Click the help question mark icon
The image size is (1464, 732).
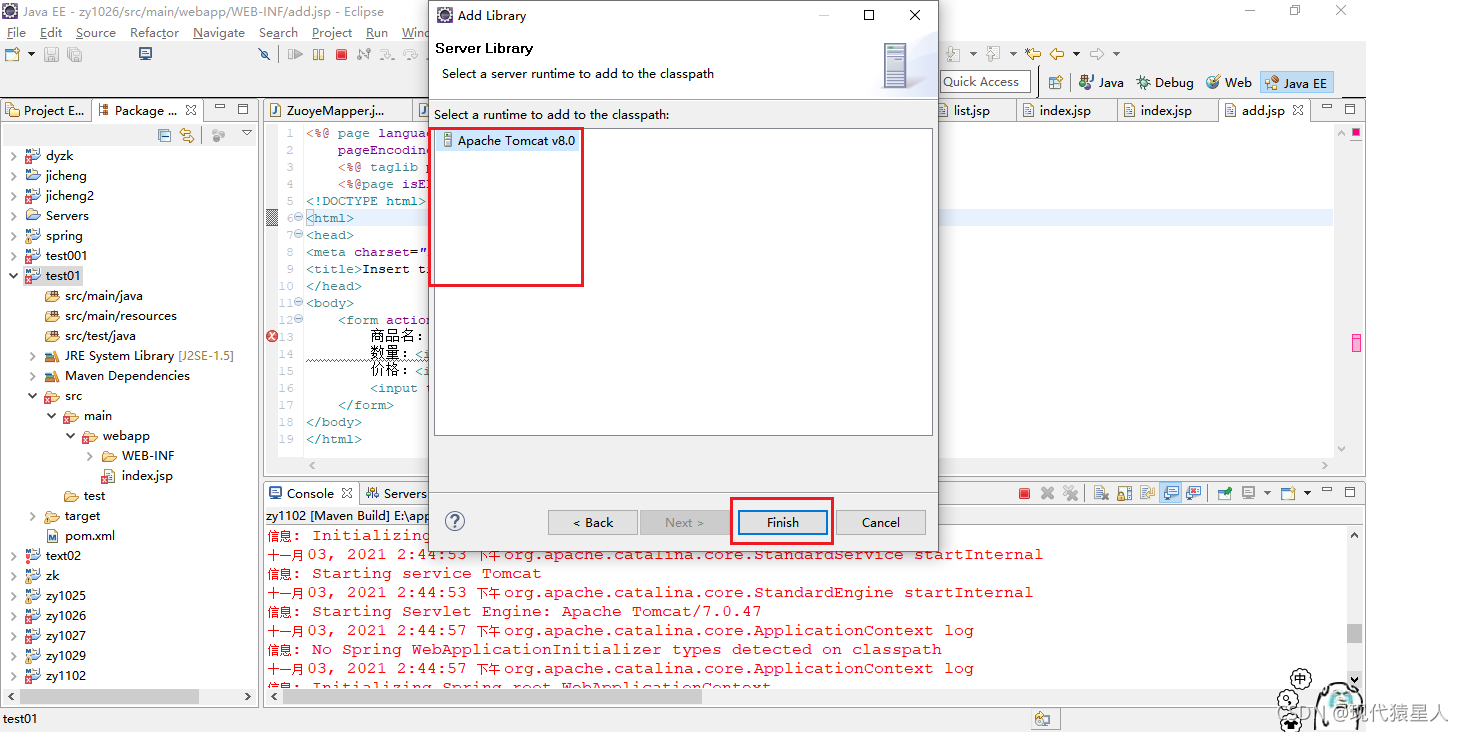[x=455, y=521]
